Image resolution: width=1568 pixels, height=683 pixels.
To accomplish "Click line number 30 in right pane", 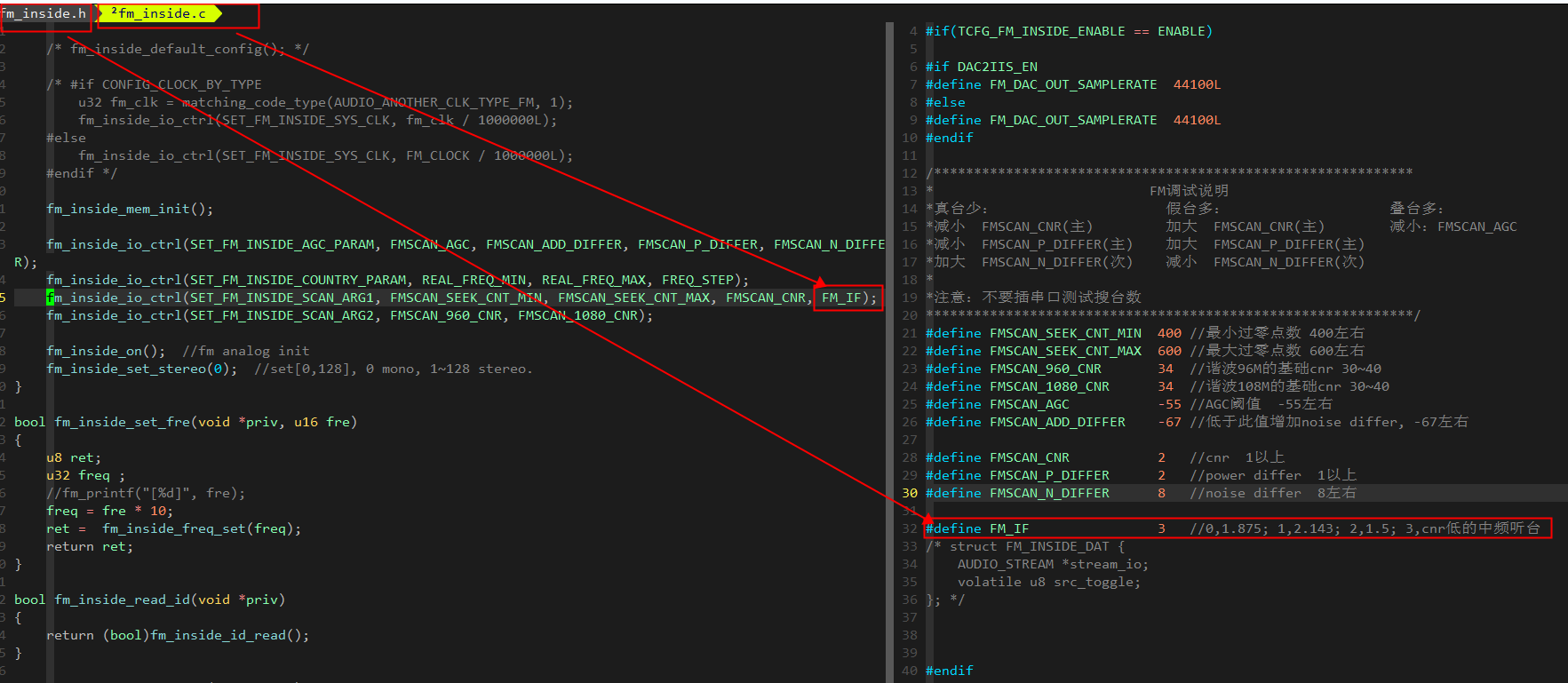I will [x=910, y=493].
